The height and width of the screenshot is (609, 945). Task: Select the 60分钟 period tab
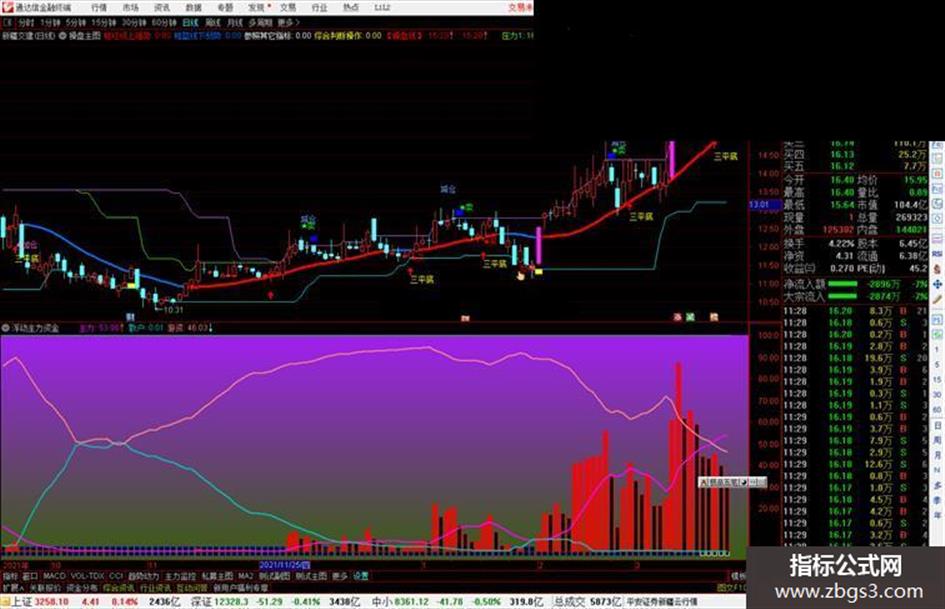(x=164, y=22)
